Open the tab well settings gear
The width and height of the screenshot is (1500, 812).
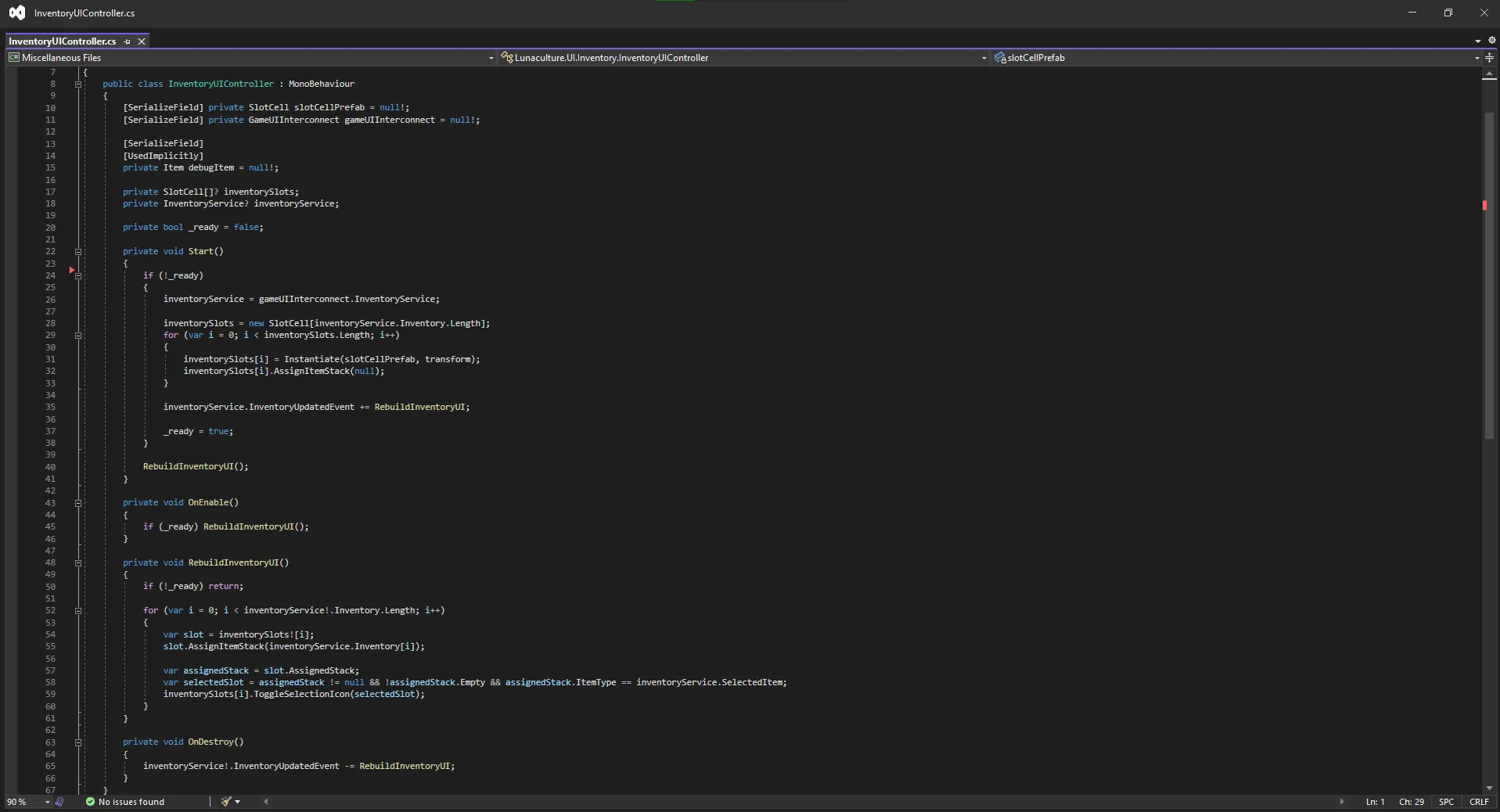(x=1491, y=41)
